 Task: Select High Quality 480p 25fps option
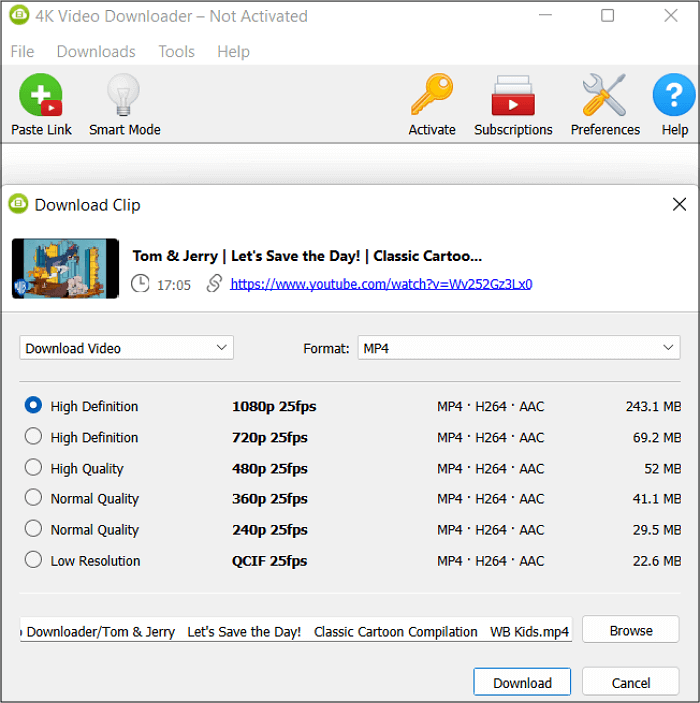point(33,467)
